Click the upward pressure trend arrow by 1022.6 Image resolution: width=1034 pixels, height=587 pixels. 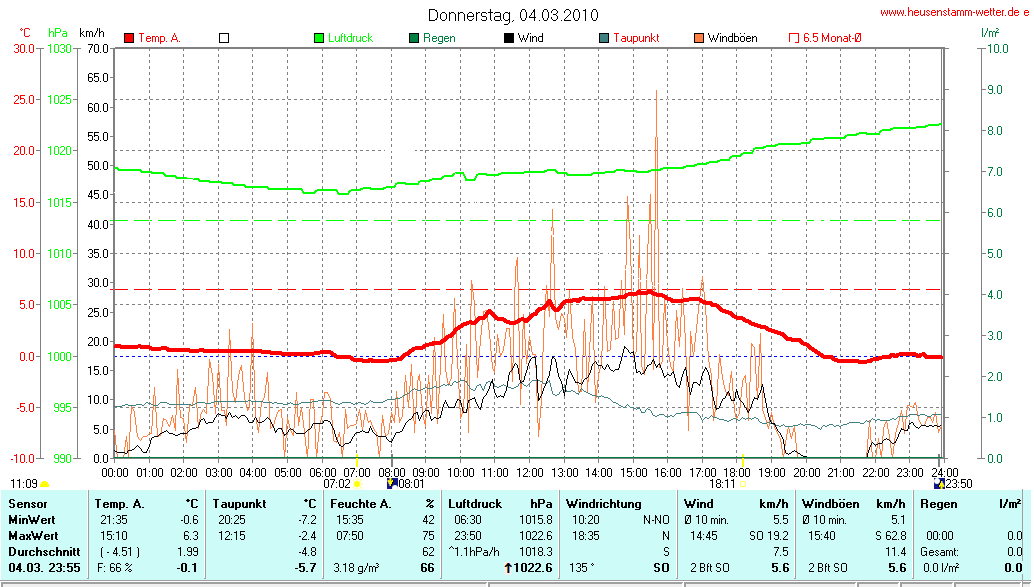[507, 568]
